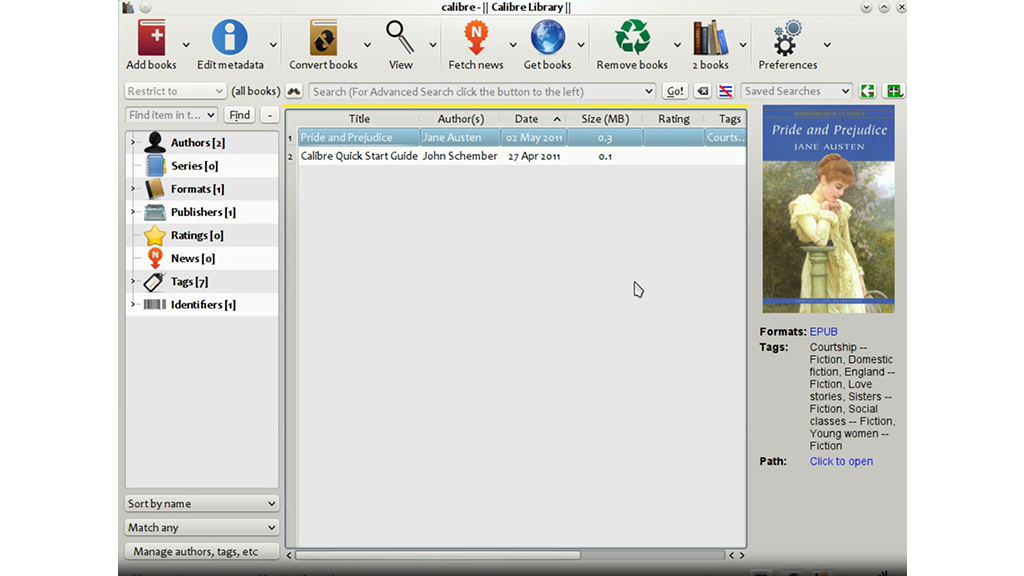Open the Saved Searches dropdown

796,91
